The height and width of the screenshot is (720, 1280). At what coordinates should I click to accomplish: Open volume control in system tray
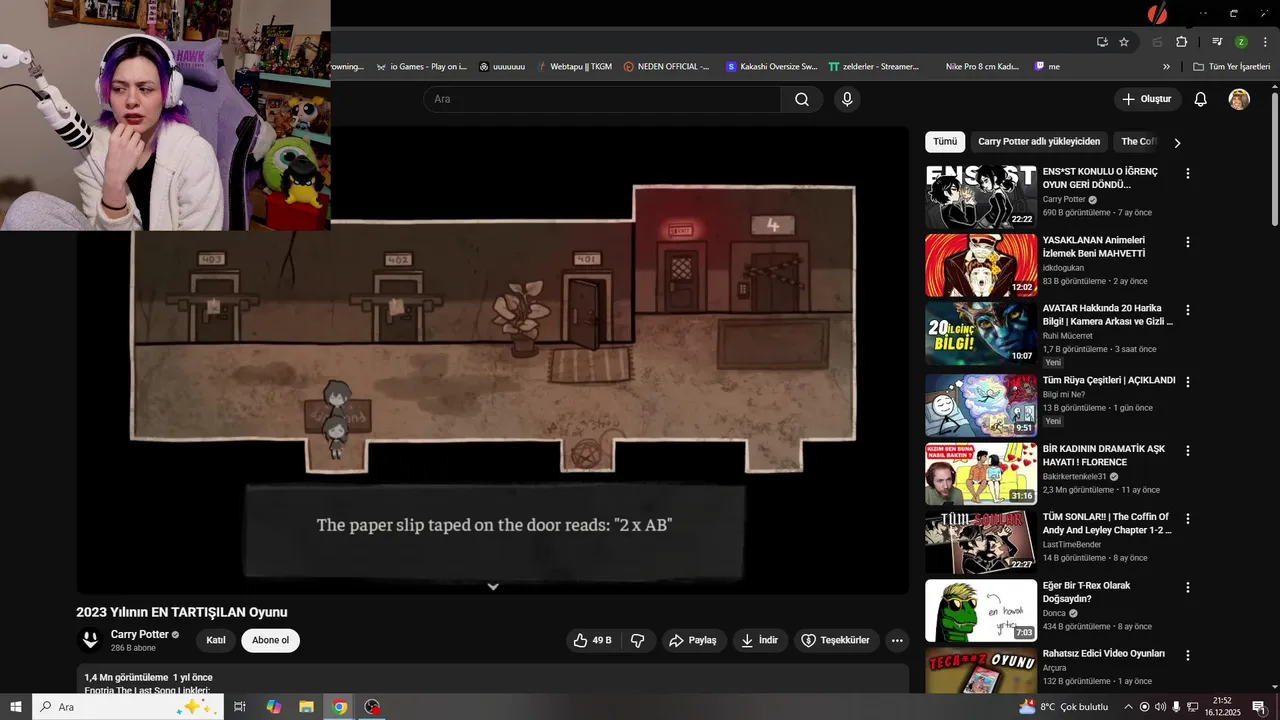(x=1160, y=707)
